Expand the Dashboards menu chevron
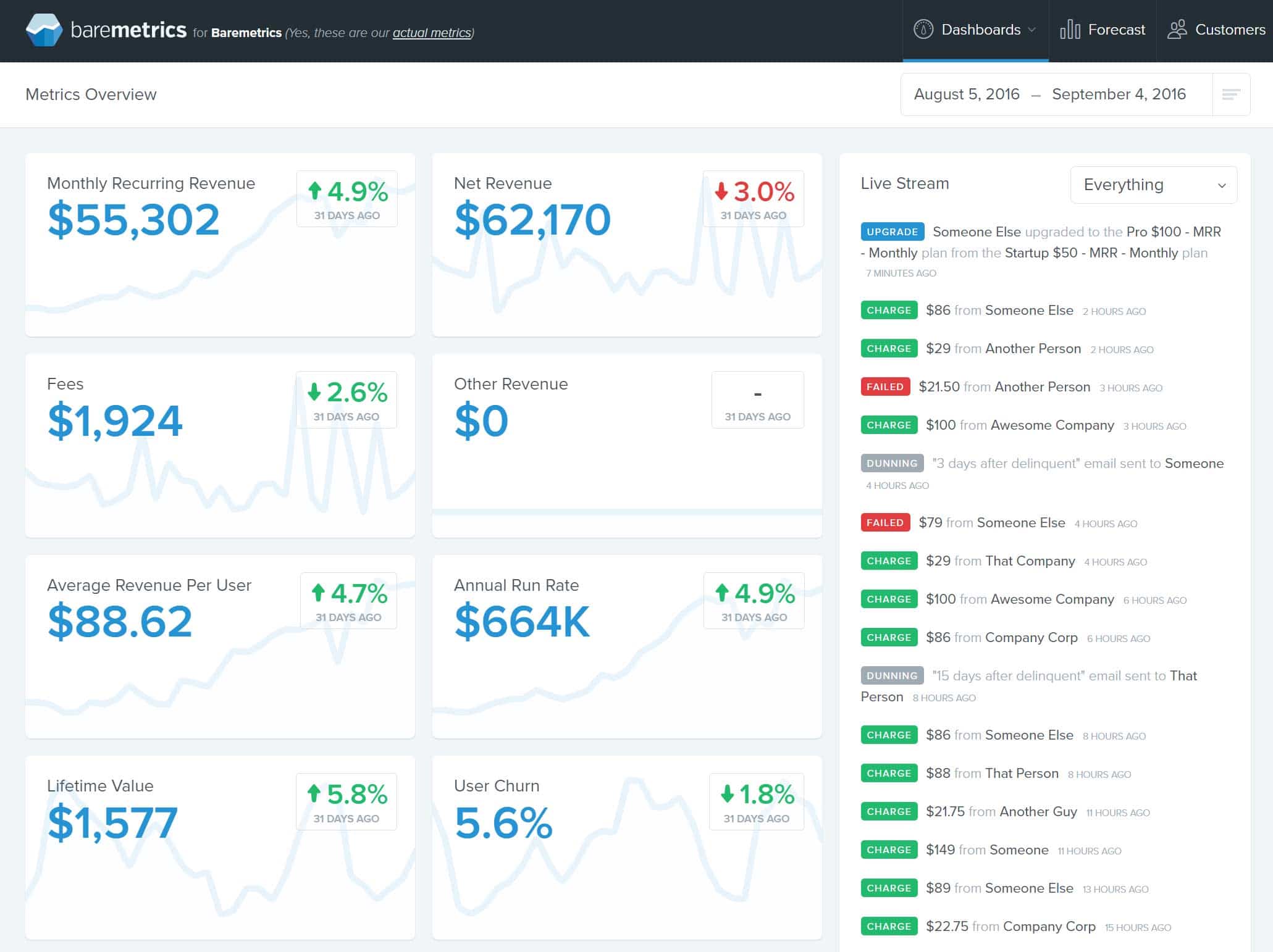The height and width of the screenshot is (952, 1273). 1031,30
